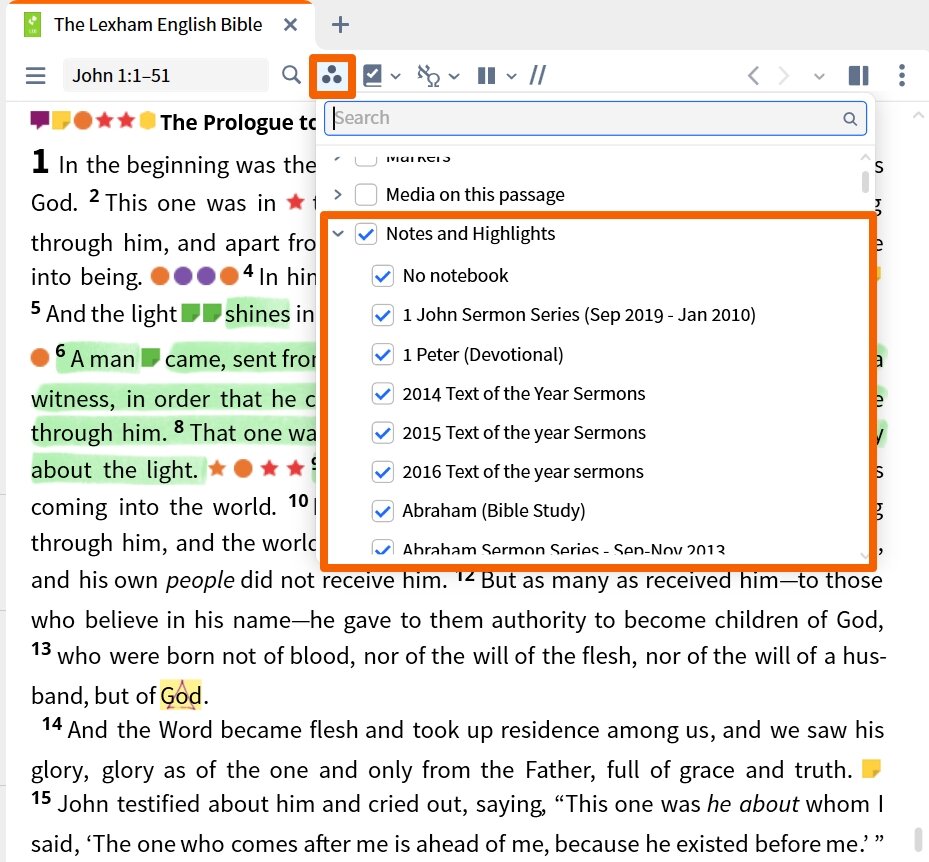929x862 pixels.
Task: Click 'The Prologue' heading text
Action: point(238,122)
